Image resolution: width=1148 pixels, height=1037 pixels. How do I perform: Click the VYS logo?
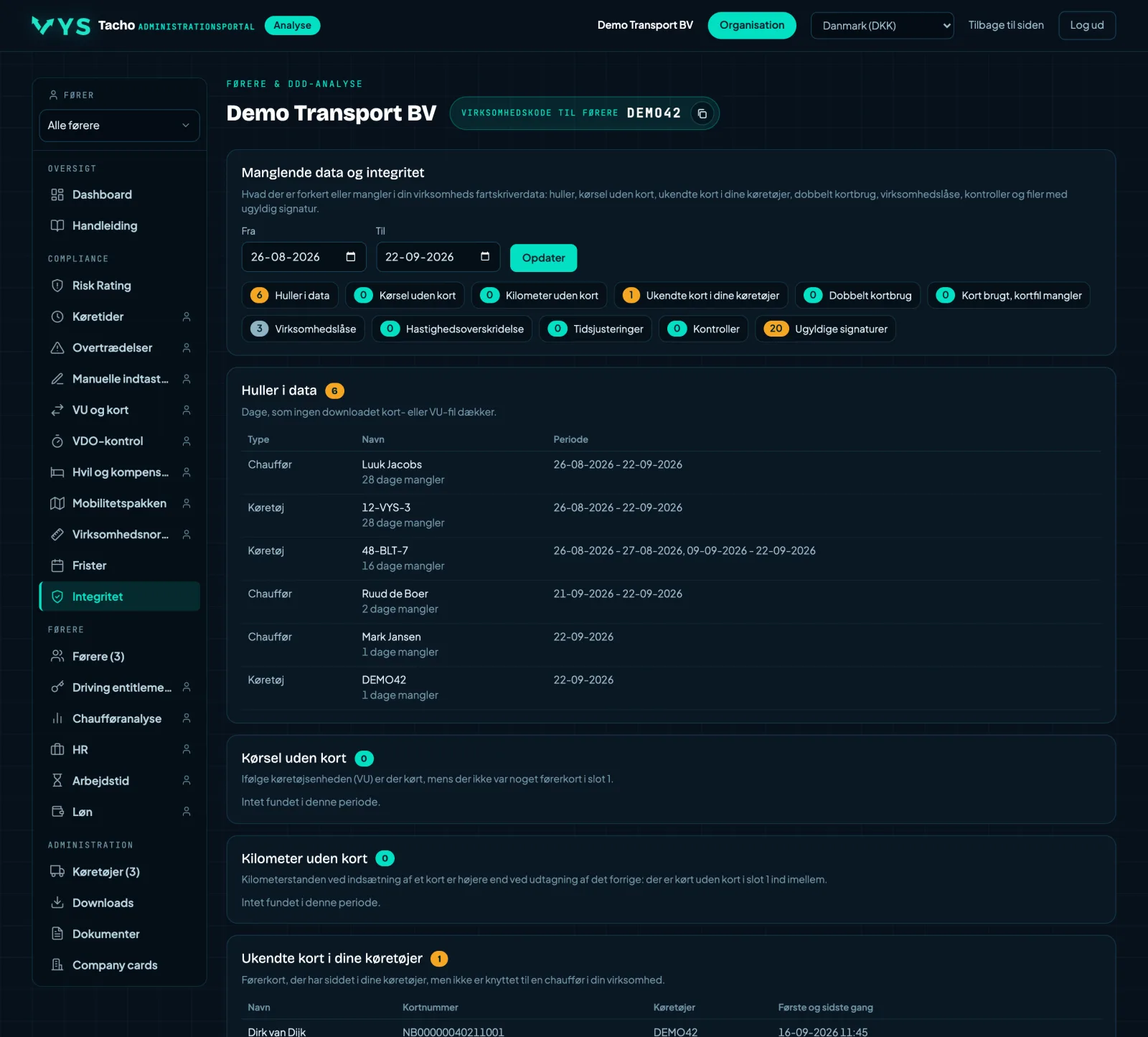coord(61,26)
